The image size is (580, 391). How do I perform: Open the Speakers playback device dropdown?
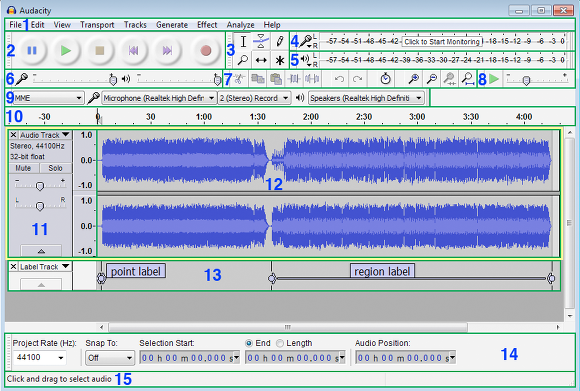[366, 98]
